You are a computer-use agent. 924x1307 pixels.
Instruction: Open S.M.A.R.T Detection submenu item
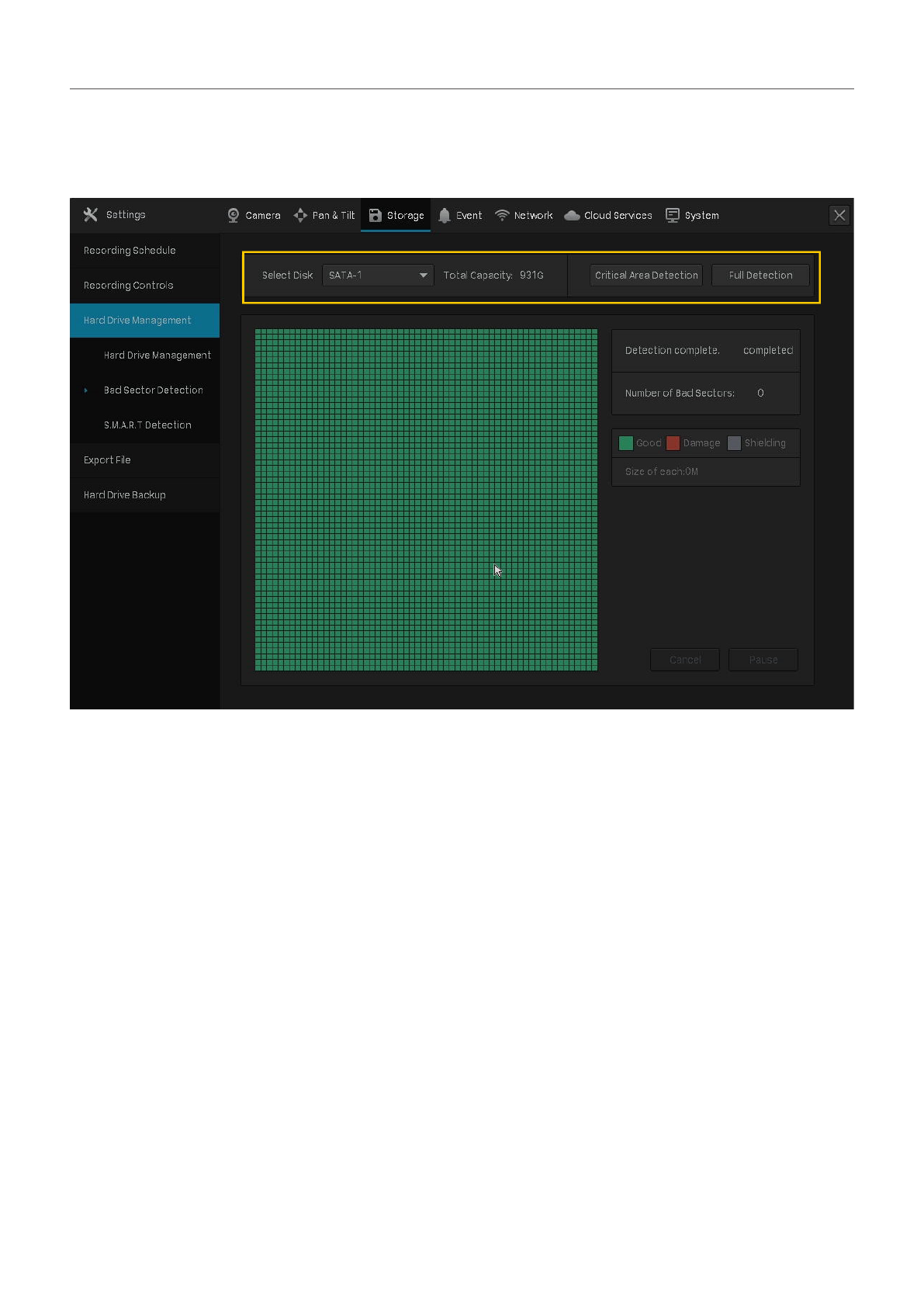(147, 425)
